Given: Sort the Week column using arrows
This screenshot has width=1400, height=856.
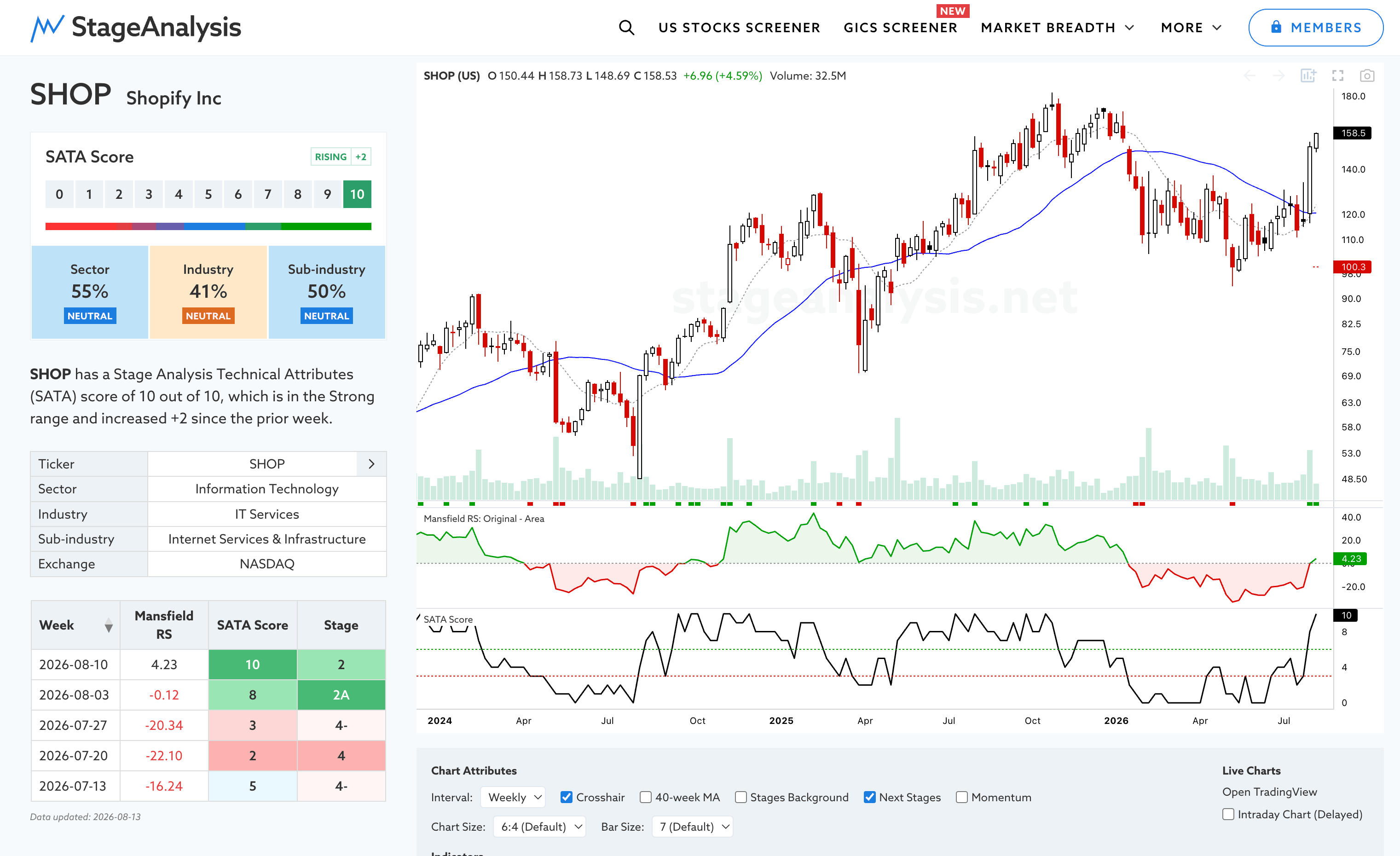Looking at the screenshot, I should tap(109, 625).
